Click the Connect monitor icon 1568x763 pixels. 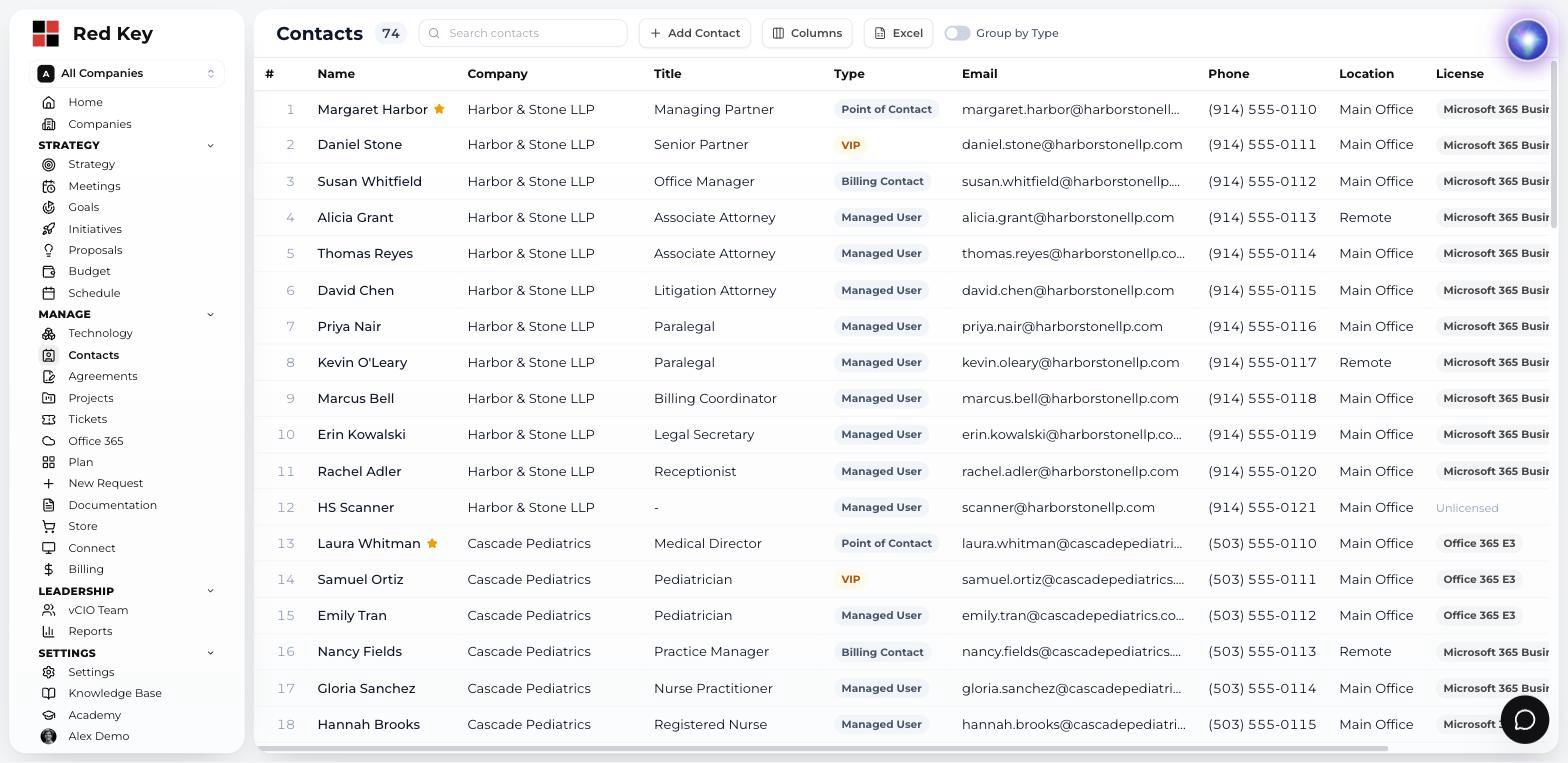point(48,548)
